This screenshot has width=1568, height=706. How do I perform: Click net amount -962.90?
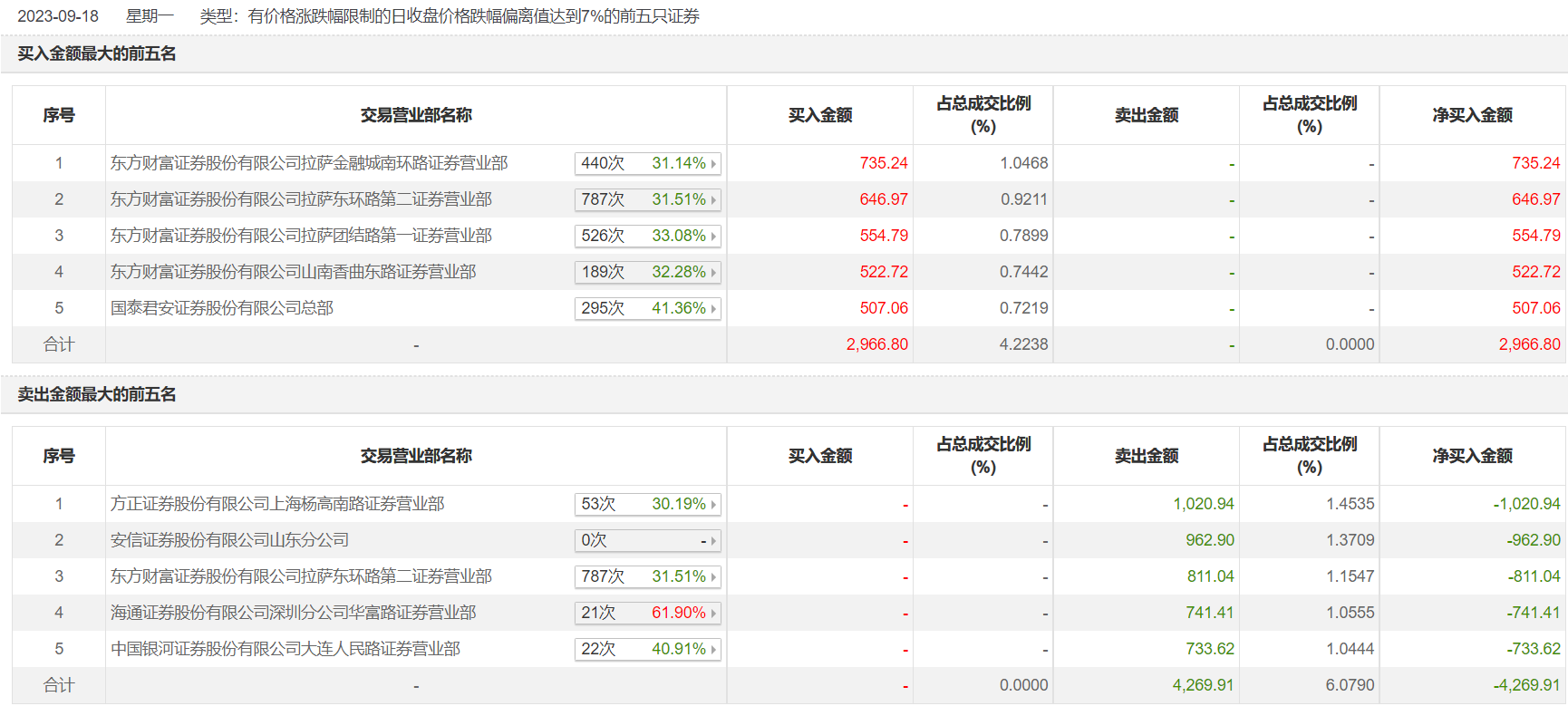[1534, 540]
